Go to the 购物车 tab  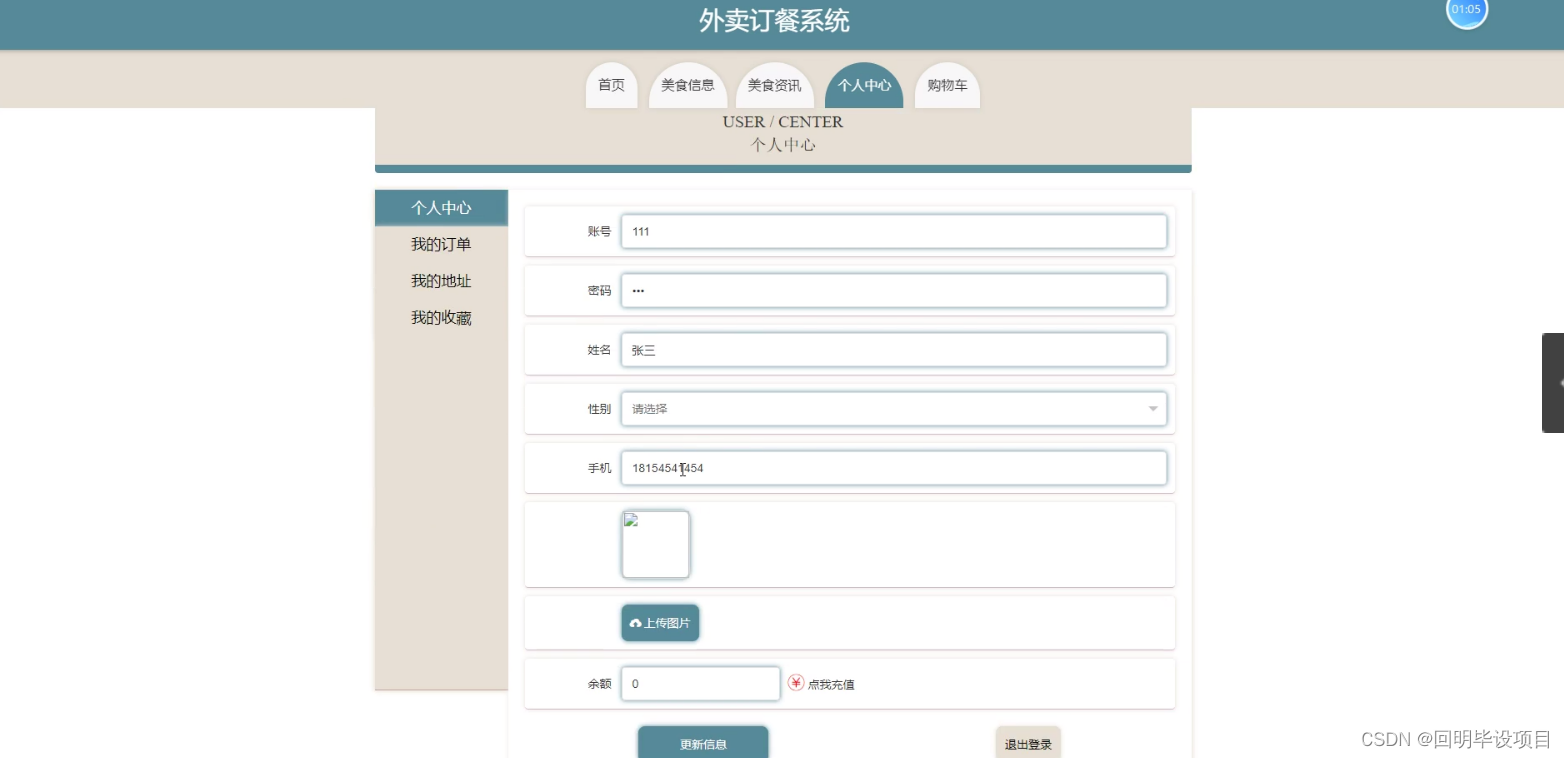(946, 85)
